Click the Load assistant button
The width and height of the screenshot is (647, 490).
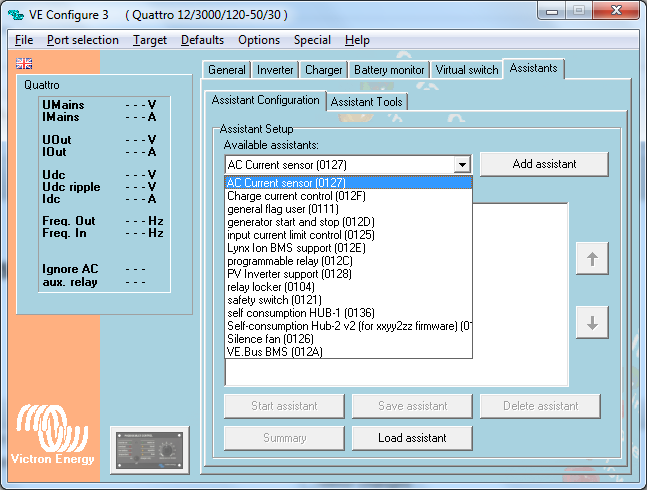coord(412,438)
